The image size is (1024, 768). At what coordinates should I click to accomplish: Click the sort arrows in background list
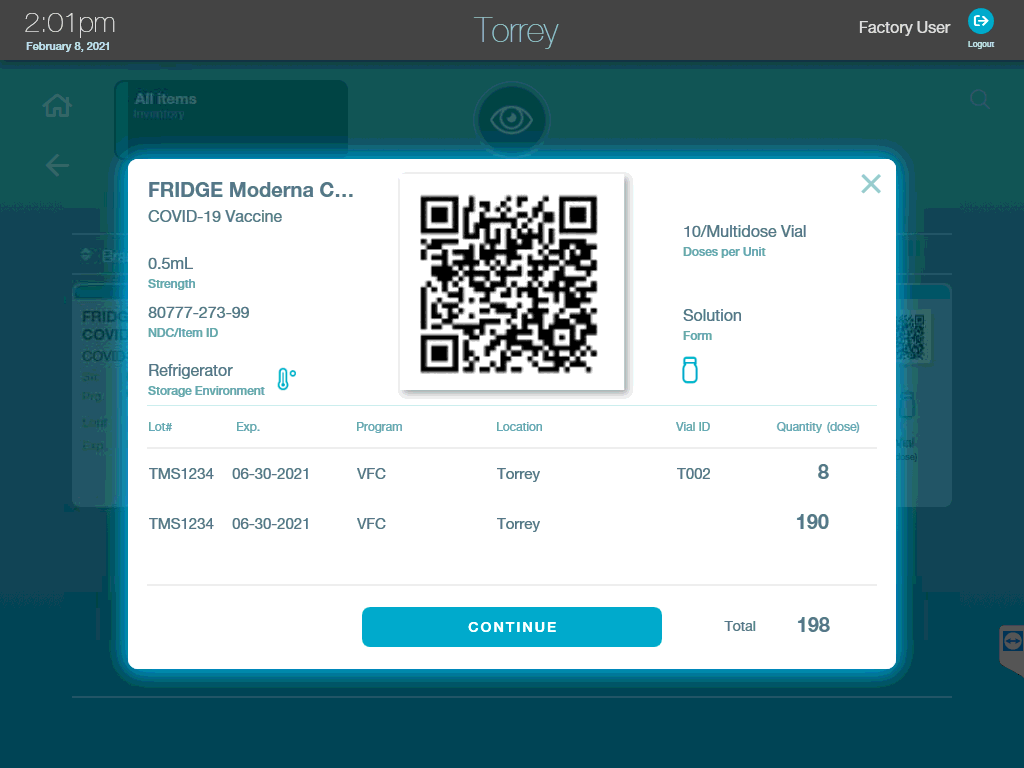pyautogui.click(x=86, y=255)
